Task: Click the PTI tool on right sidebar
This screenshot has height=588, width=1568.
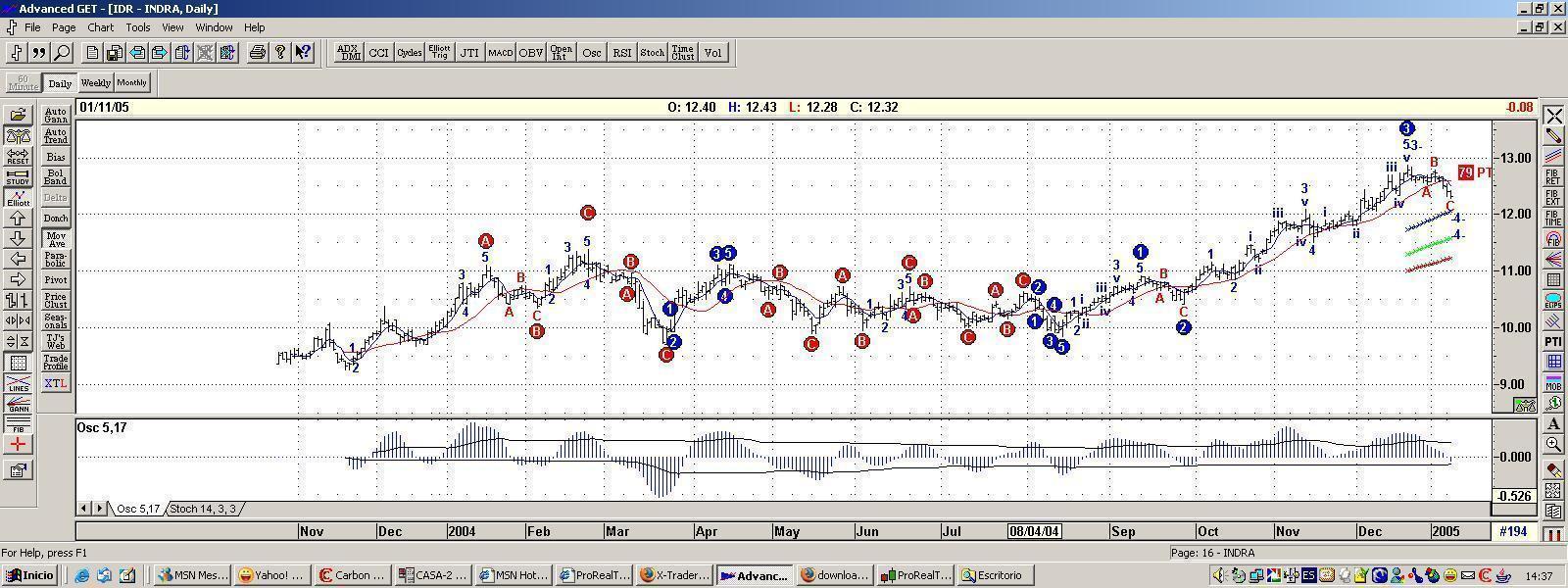Action: click(x=1553, y=341)
